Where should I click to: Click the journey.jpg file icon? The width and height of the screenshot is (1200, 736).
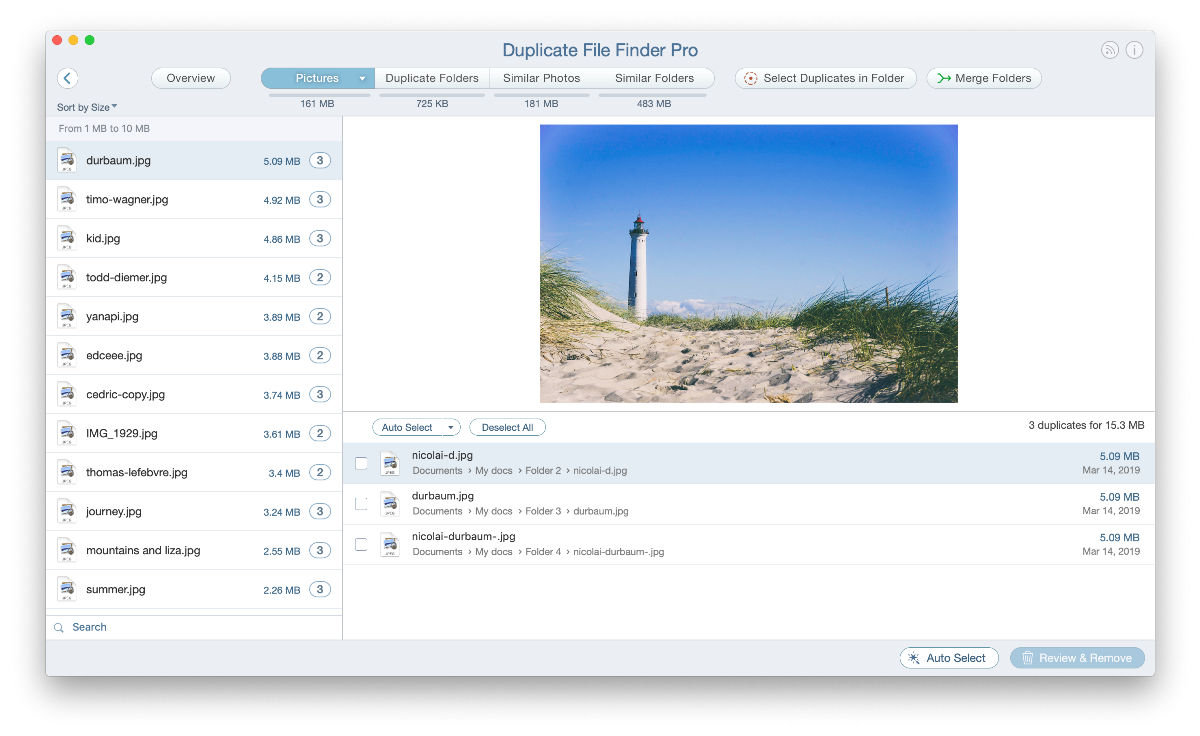coord(66,511)
